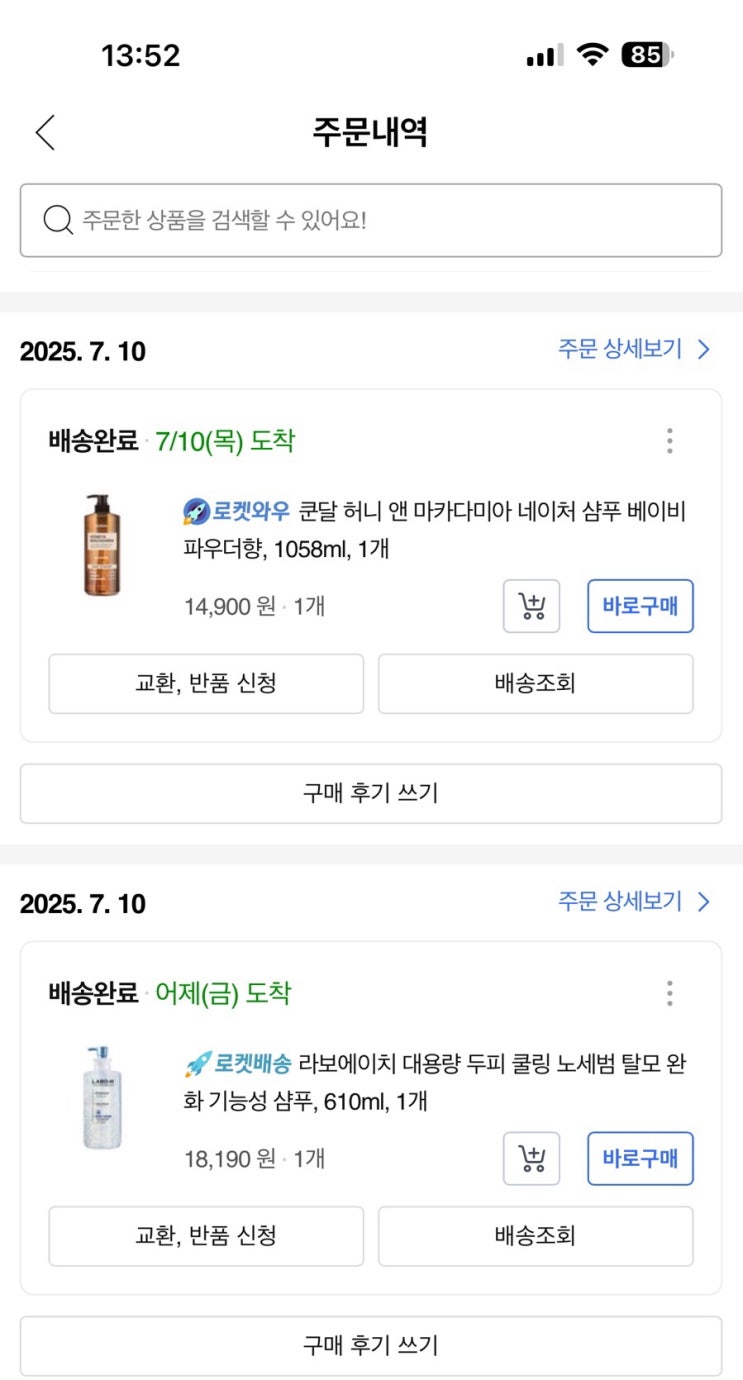Tap the back arrow icon
This screenshot has height=1380, width=743.
pos(45,132)
